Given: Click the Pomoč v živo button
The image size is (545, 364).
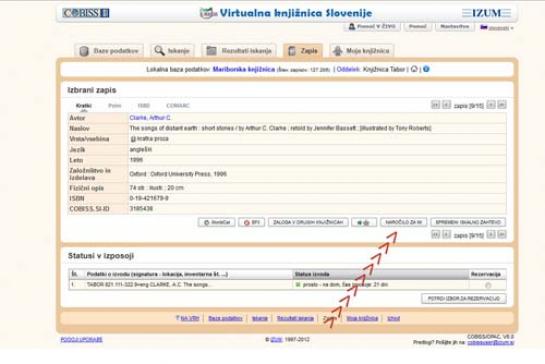Looking at the screenshot, I should (372, 27).
